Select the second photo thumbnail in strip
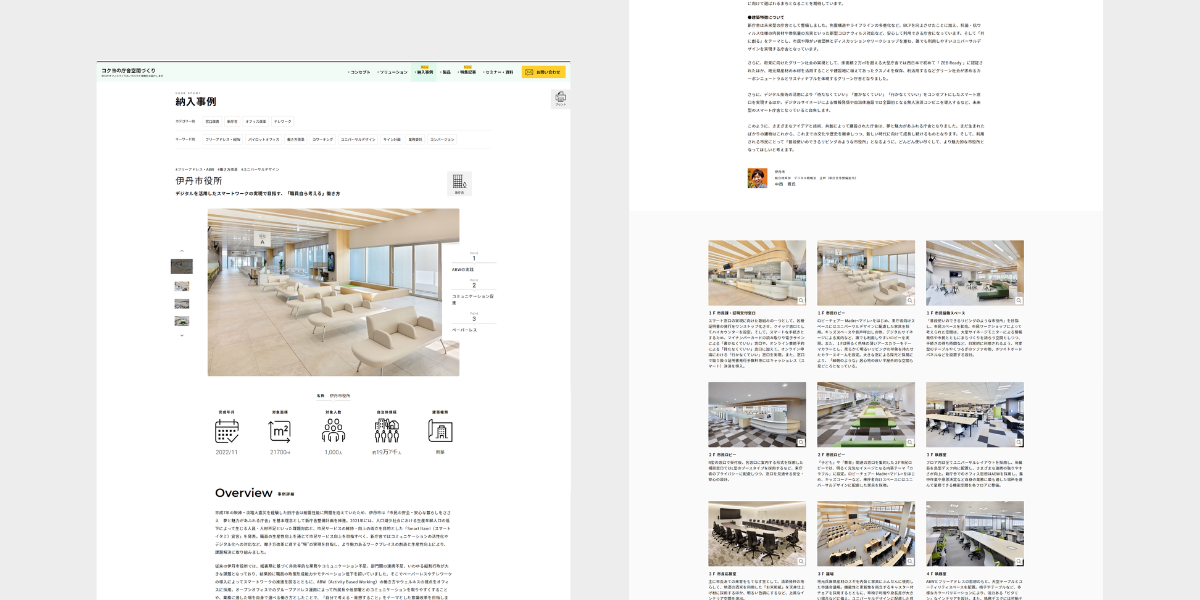The image size is (1200, 600). coord(182,286)
